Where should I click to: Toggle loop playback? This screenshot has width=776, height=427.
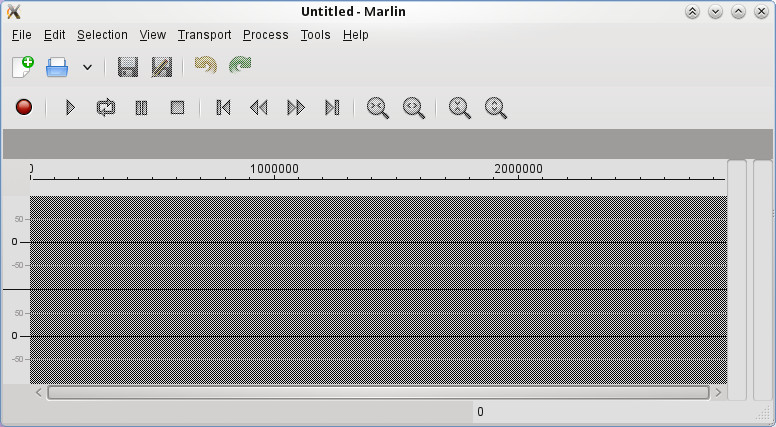[x=105, y=107]
